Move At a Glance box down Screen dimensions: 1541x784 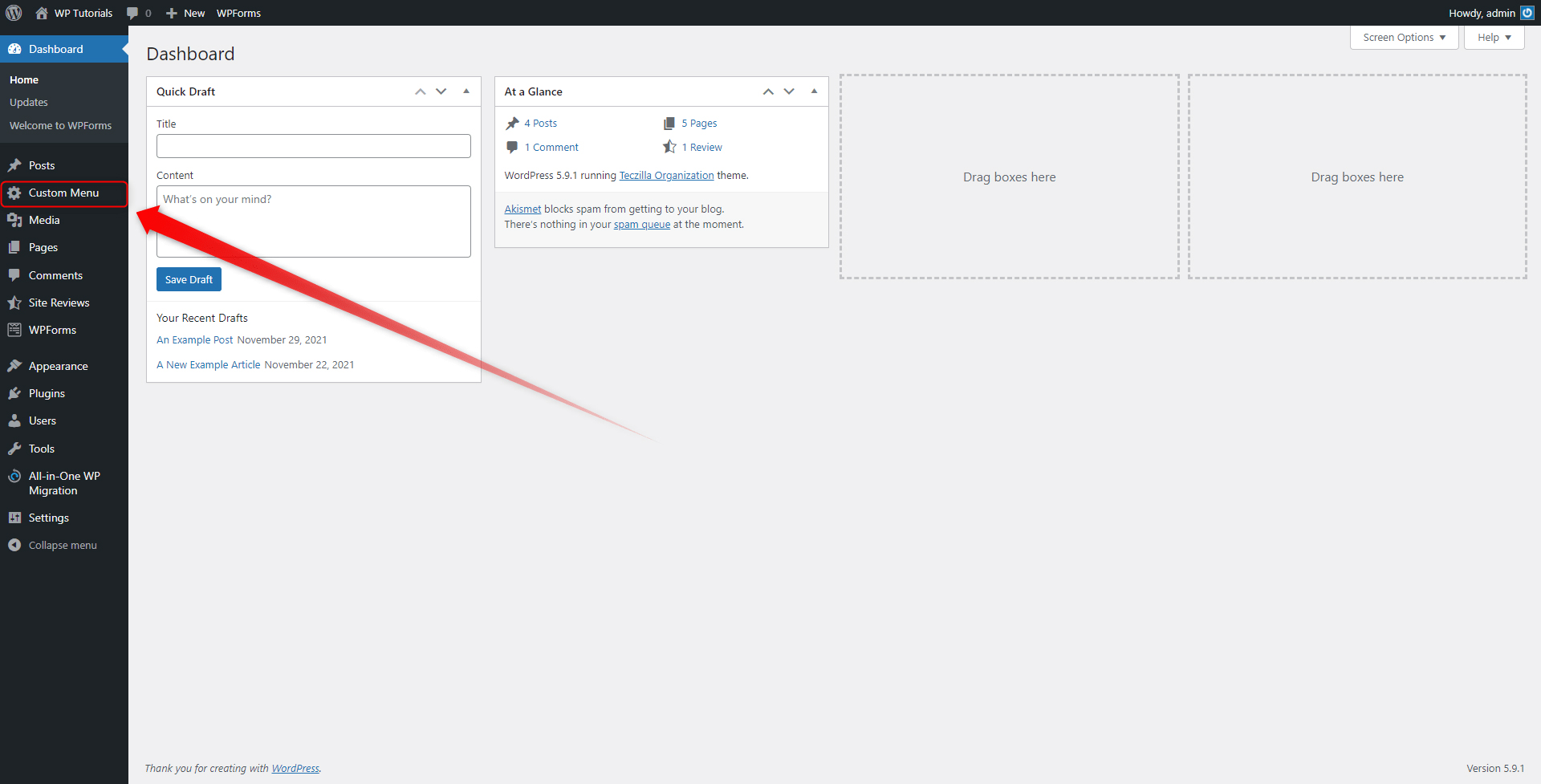coord(789,91)
